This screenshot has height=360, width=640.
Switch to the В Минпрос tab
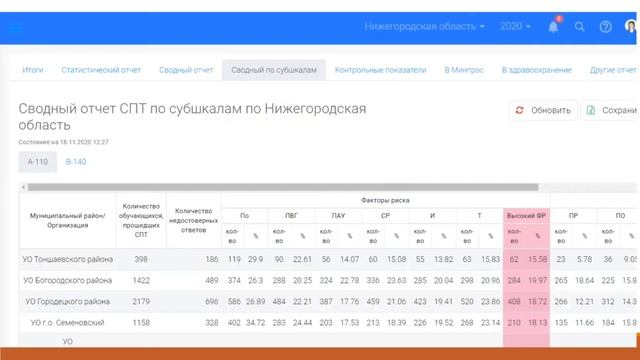[464, 70]
